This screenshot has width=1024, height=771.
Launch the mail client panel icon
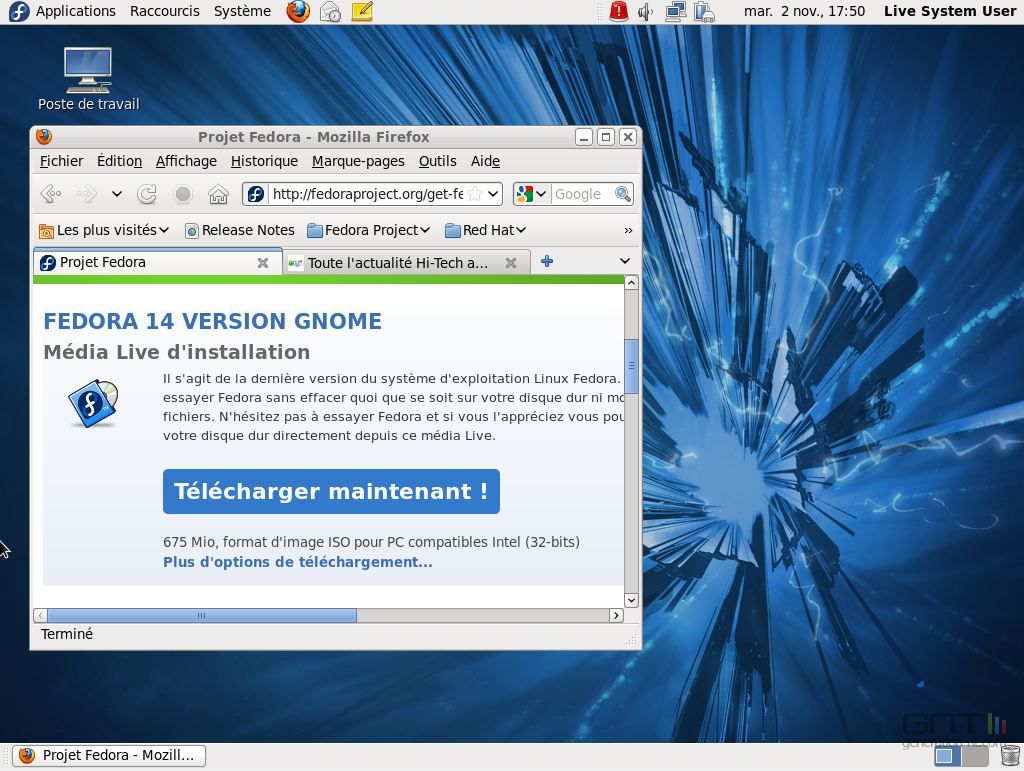click(330, 11)
